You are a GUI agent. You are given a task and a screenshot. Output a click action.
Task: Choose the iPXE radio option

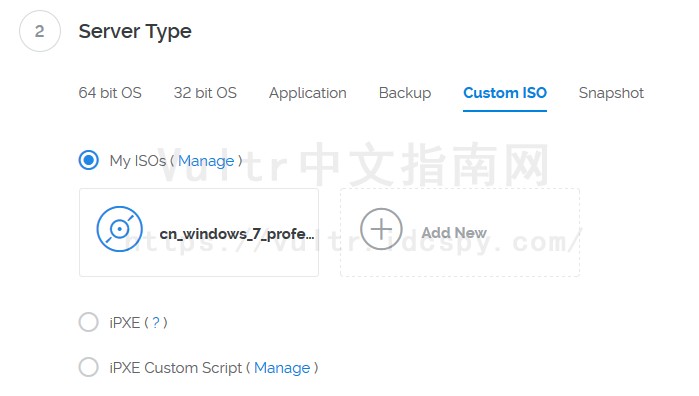(89, 322)
